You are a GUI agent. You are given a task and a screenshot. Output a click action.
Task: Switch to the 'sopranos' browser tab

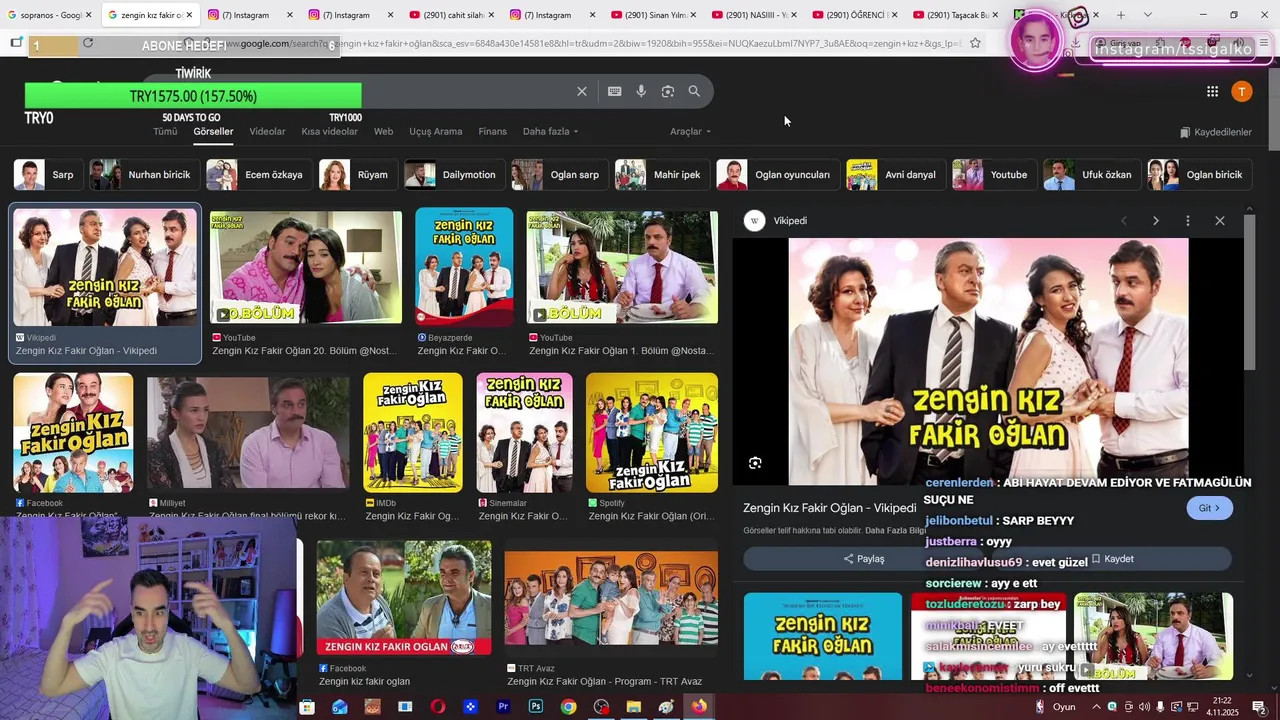pos(48,15)
